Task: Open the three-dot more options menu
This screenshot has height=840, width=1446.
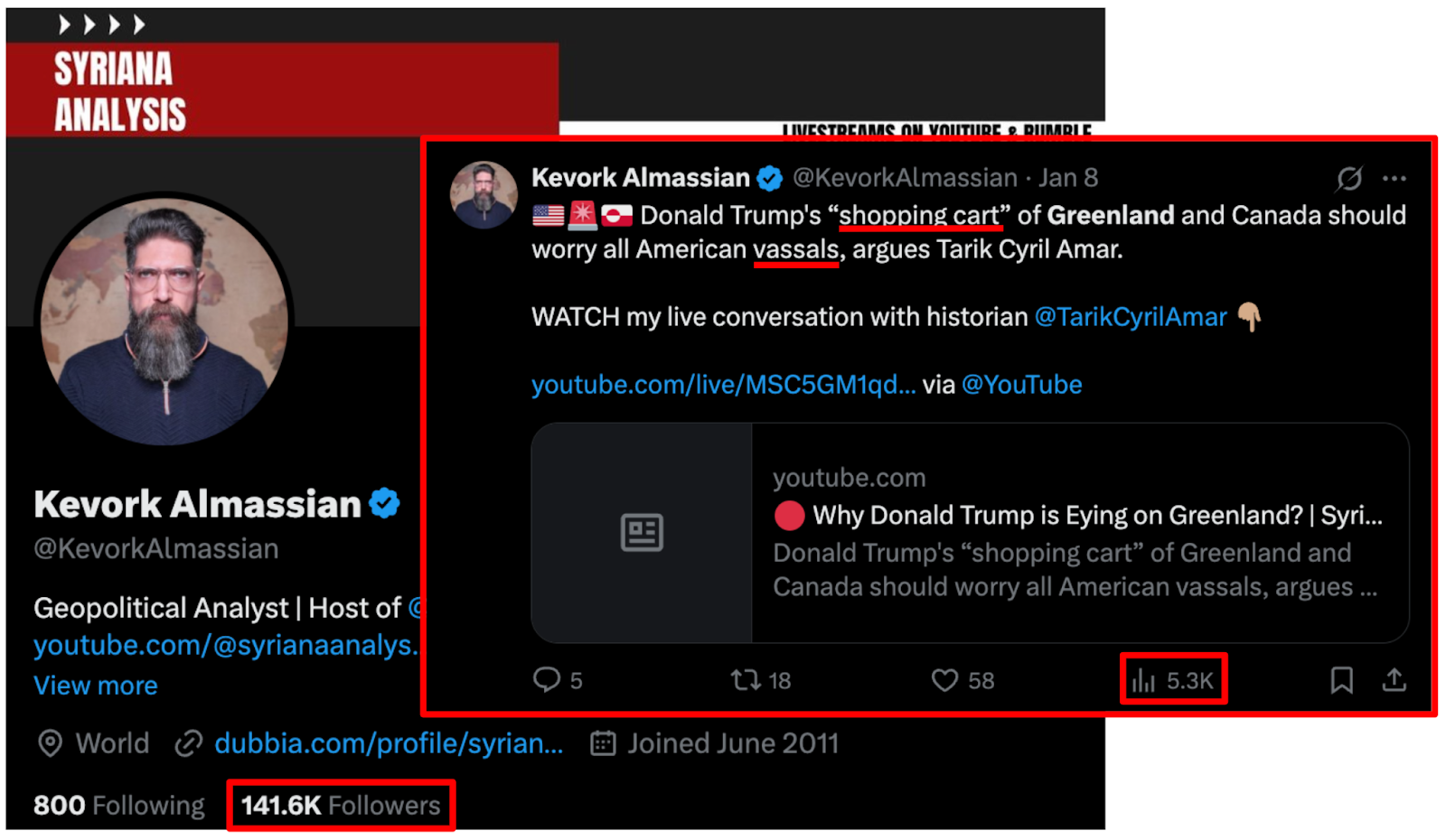Action: tap(1394, 179)
